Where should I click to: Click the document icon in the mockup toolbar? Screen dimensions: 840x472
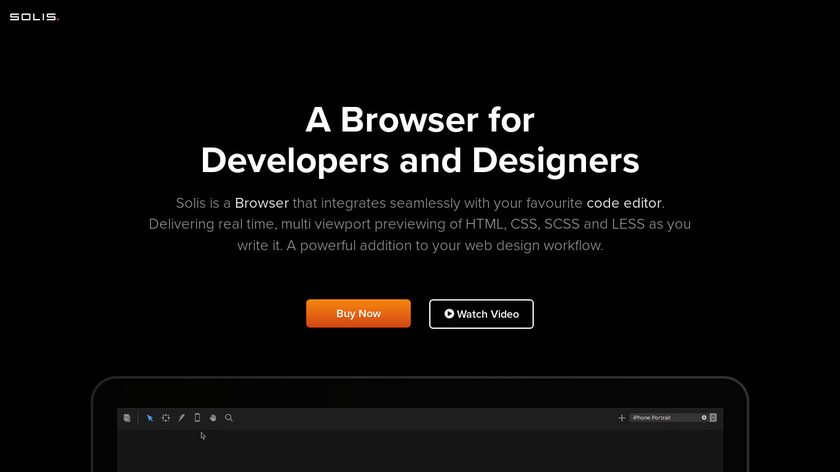point(127,418)
